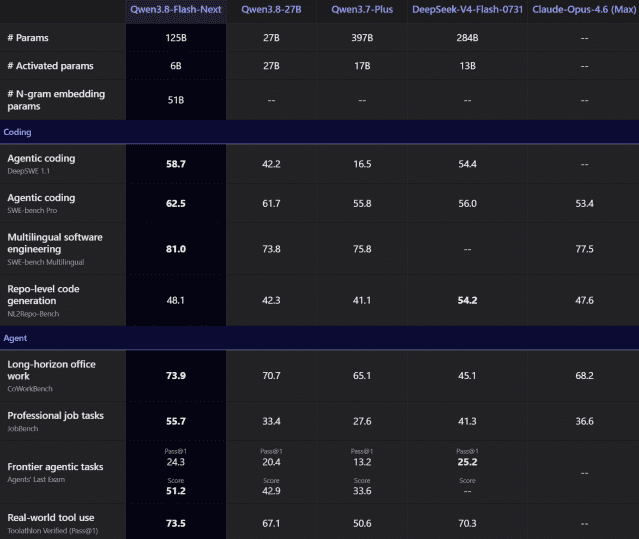
Task: Click the Coding section header
Action: coord(17,132)
